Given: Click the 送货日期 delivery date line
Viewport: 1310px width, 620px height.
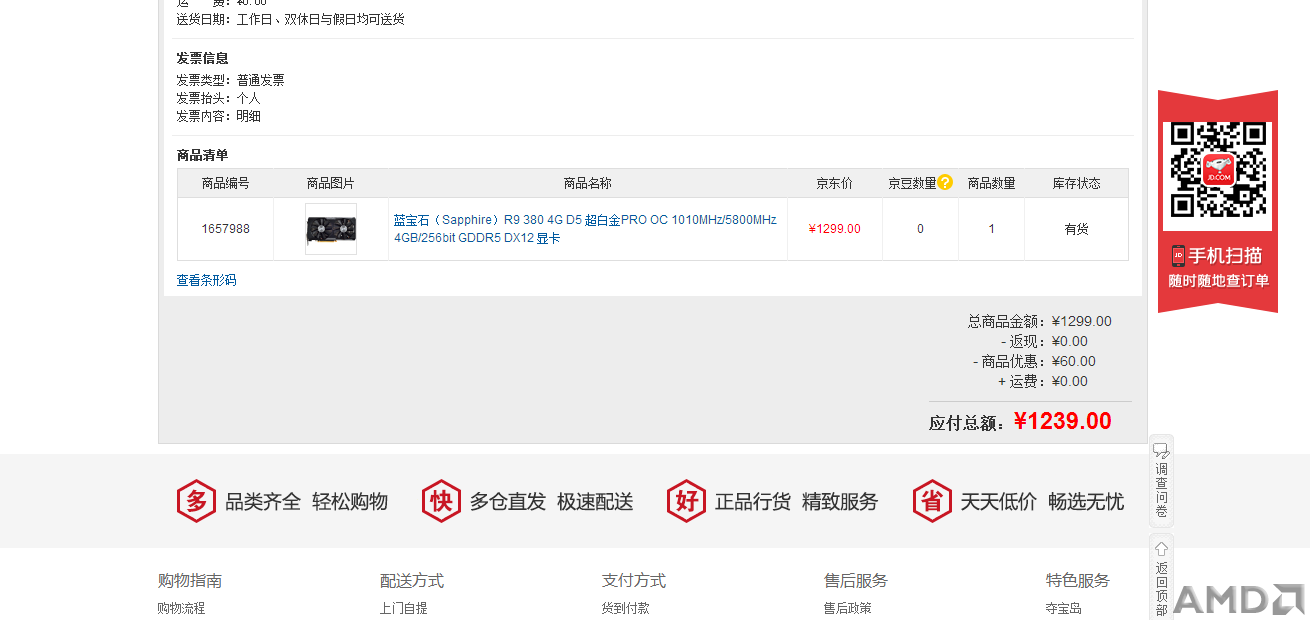Looking at the screenshot, I should coord(290,19).
